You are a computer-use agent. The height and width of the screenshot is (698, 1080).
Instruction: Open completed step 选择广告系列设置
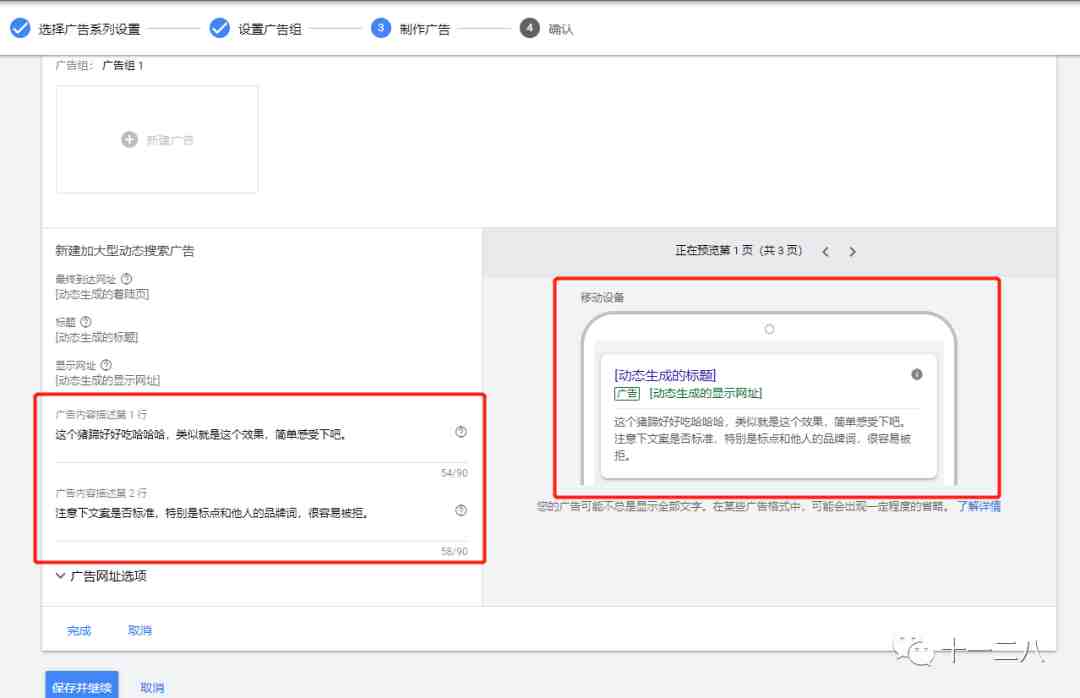tap(76, 29)
